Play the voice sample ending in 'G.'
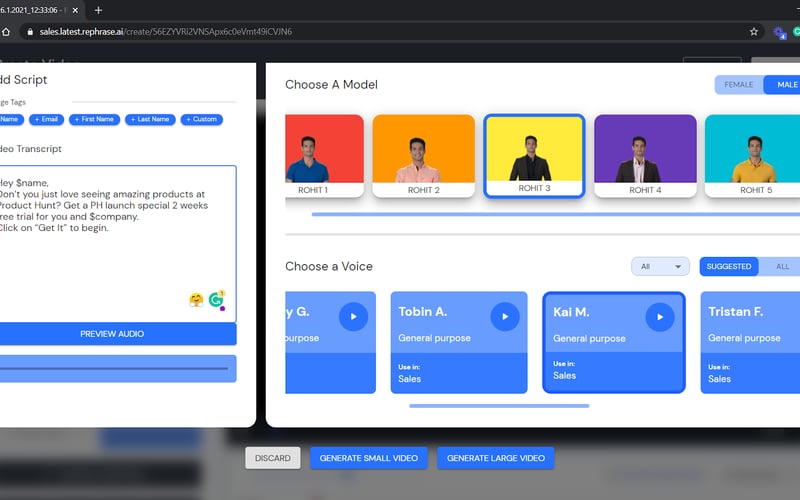 pyautogui.click(x=353, y=316)
